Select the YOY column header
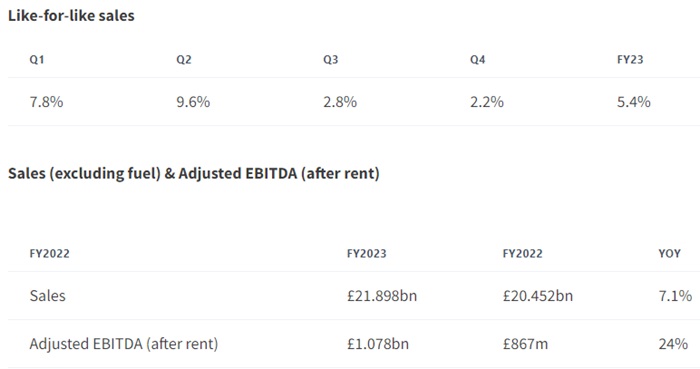The width and height of the screenshot is (700, 369). 669,253
